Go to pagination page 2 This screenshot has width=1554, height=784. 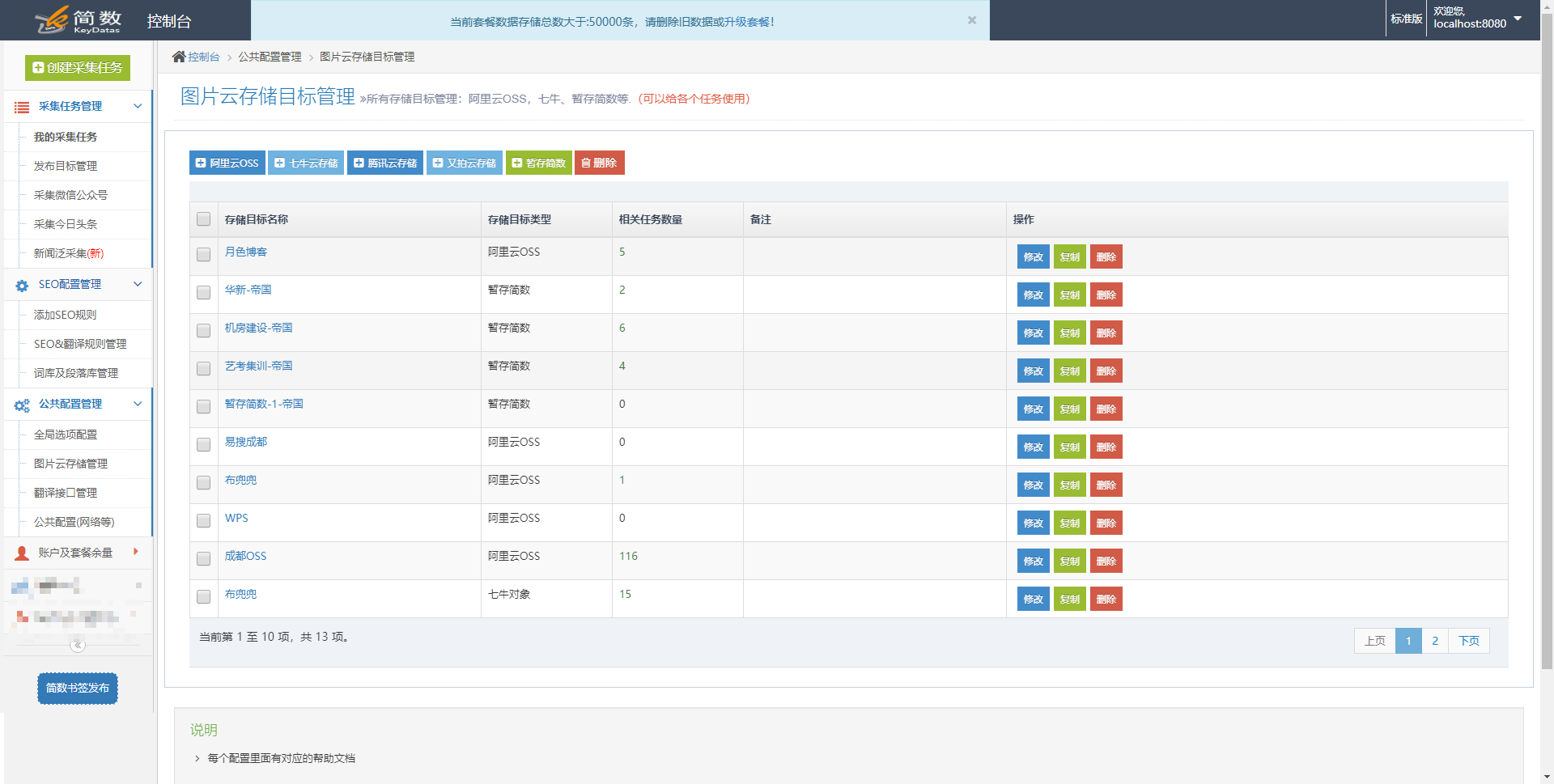[x=1435, y=641]
